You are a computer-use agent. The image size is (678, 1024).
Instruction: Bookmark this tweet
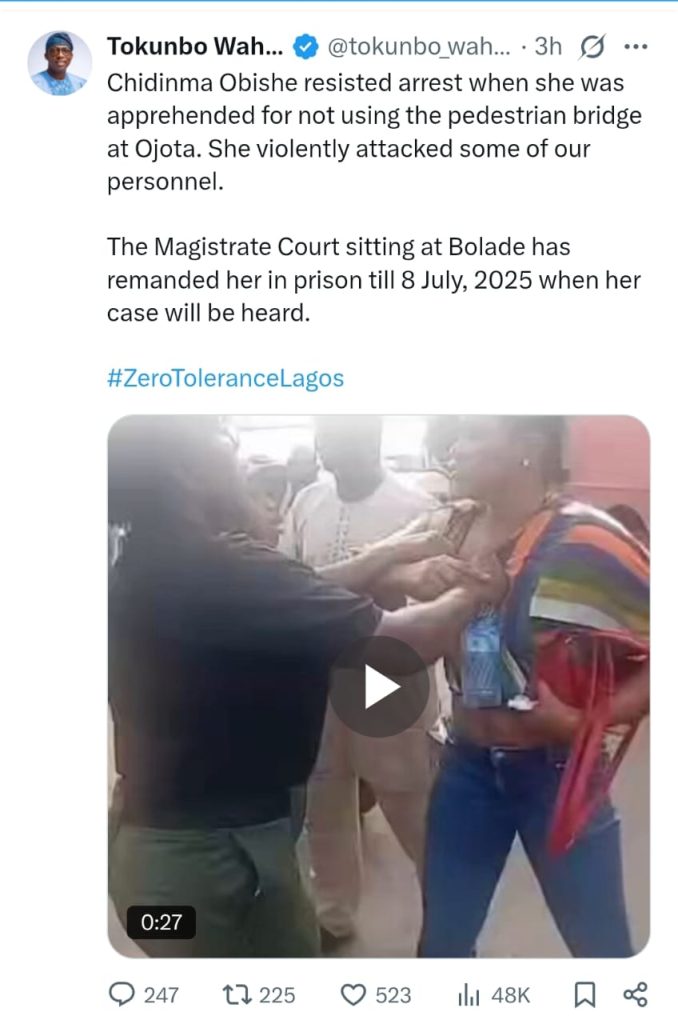click(585, 995)
